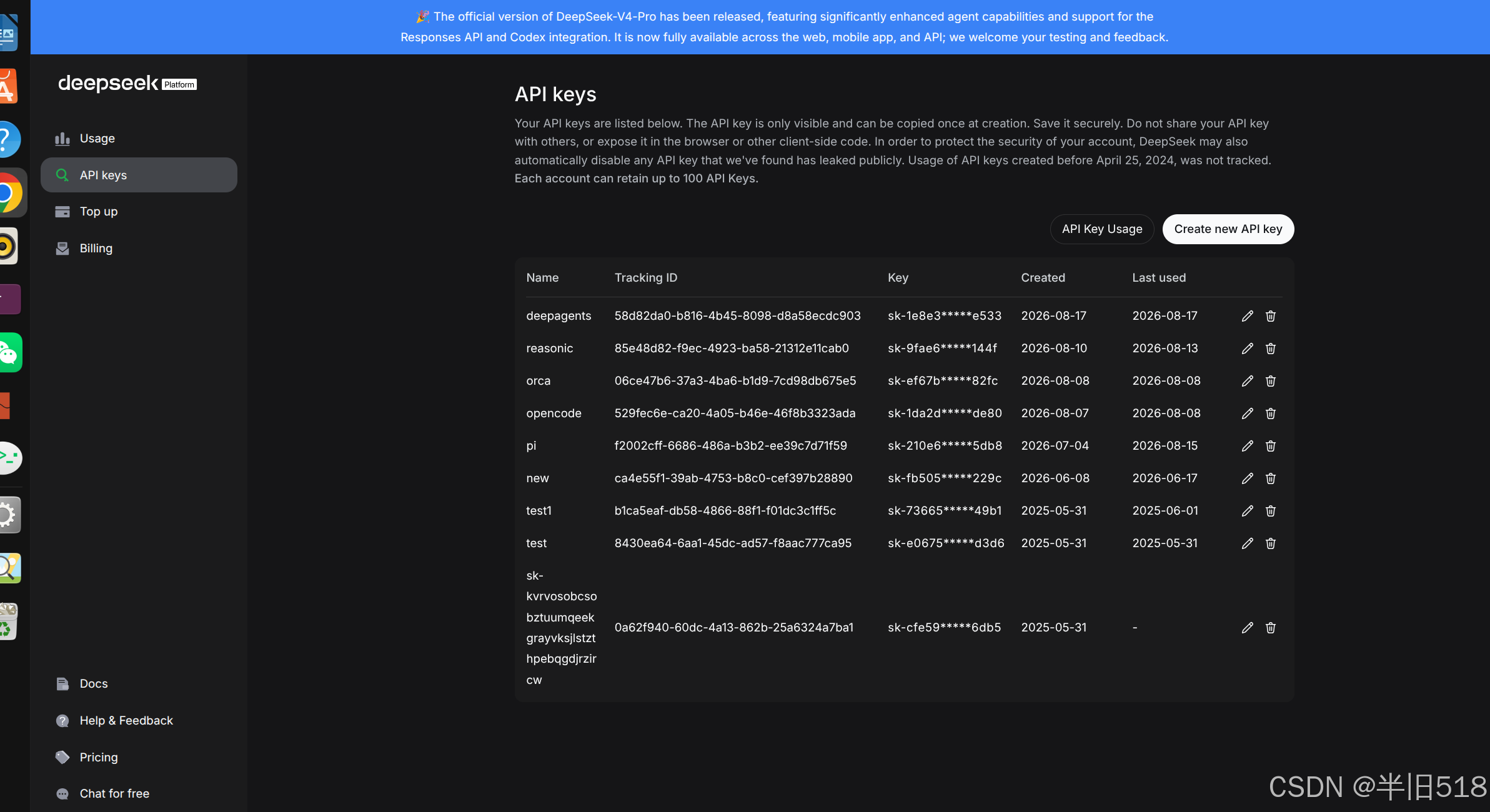Open System Settings from the dock

point(9,515)
